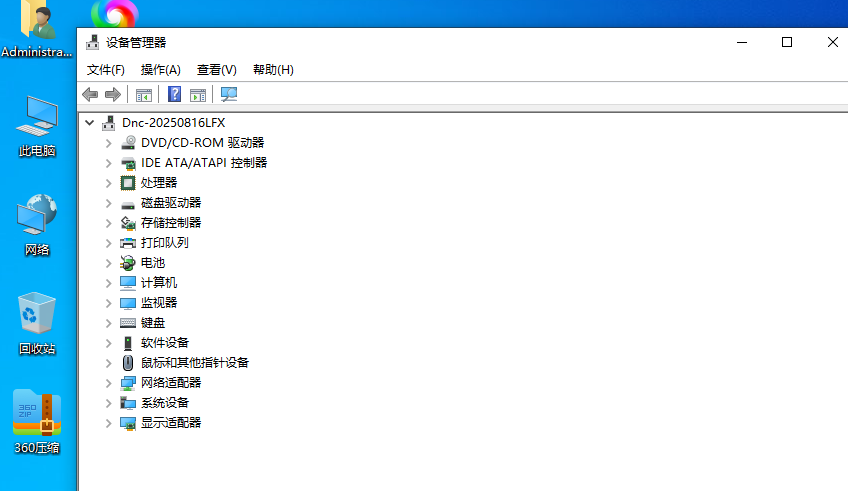848x491 pixels.
Task: Expand the 键盘 category
Action: coord(108,323)
